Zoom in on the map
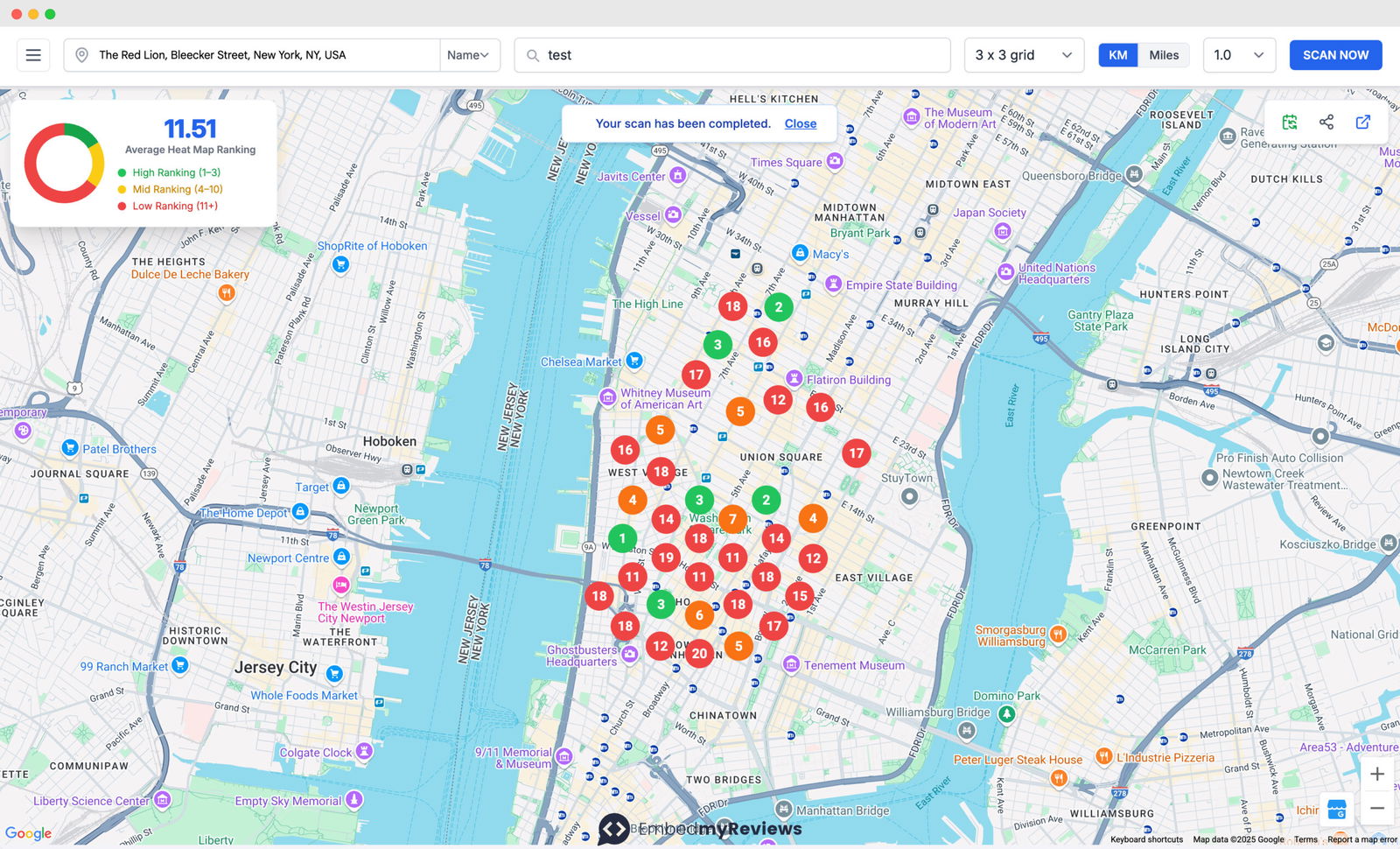This screenshot has width=1400, height=849. pos(1376,775)
